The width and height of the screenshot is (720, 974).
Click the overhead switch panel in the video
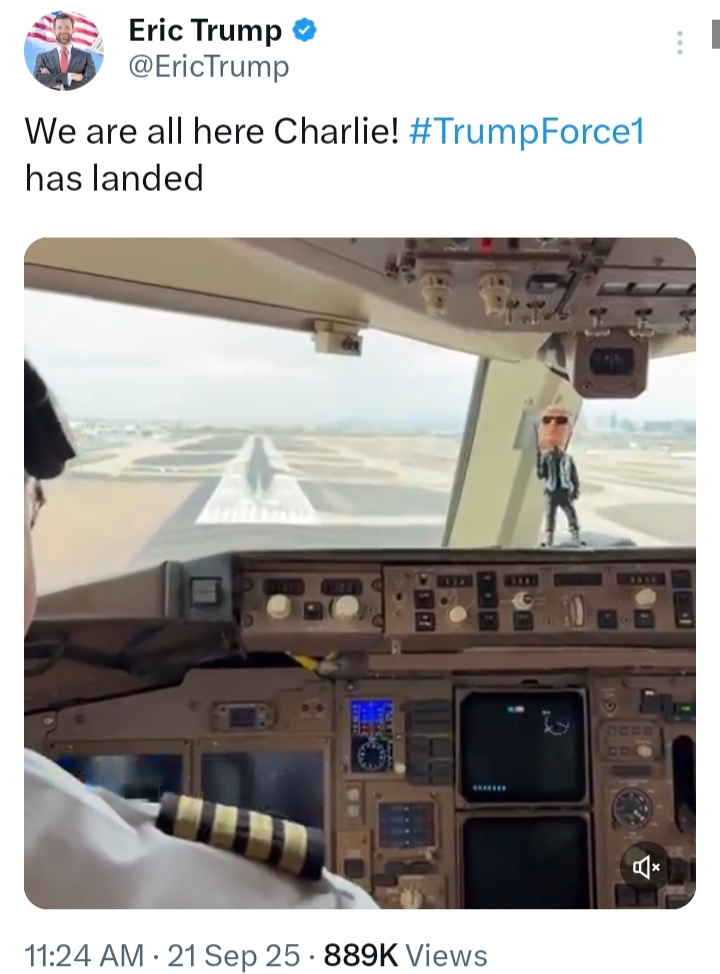(547, 287)
